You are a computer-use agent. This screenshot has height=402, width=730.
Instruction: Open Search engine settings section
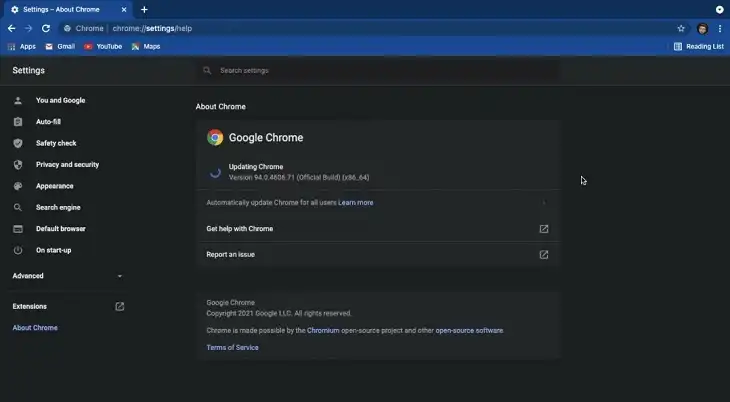[x=58, y=207]
